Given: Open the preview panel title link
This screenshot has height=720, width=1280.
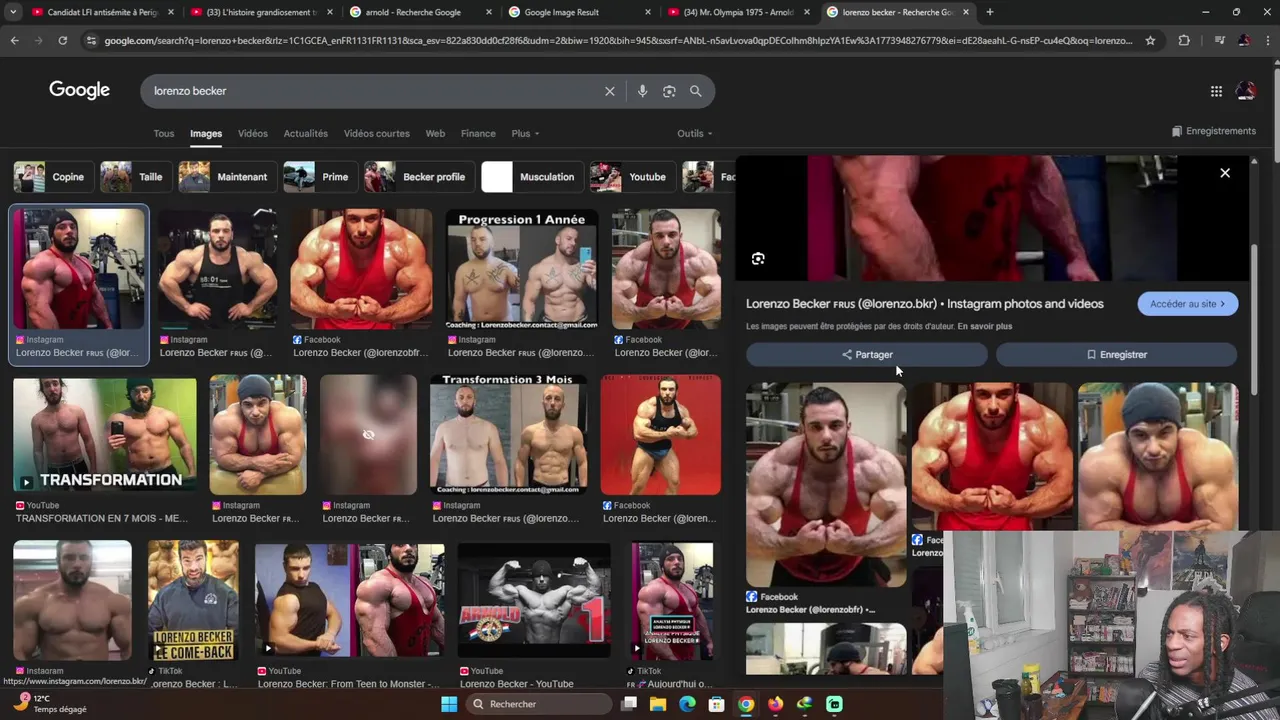Looking at the screenshot, I should point(925,304).
